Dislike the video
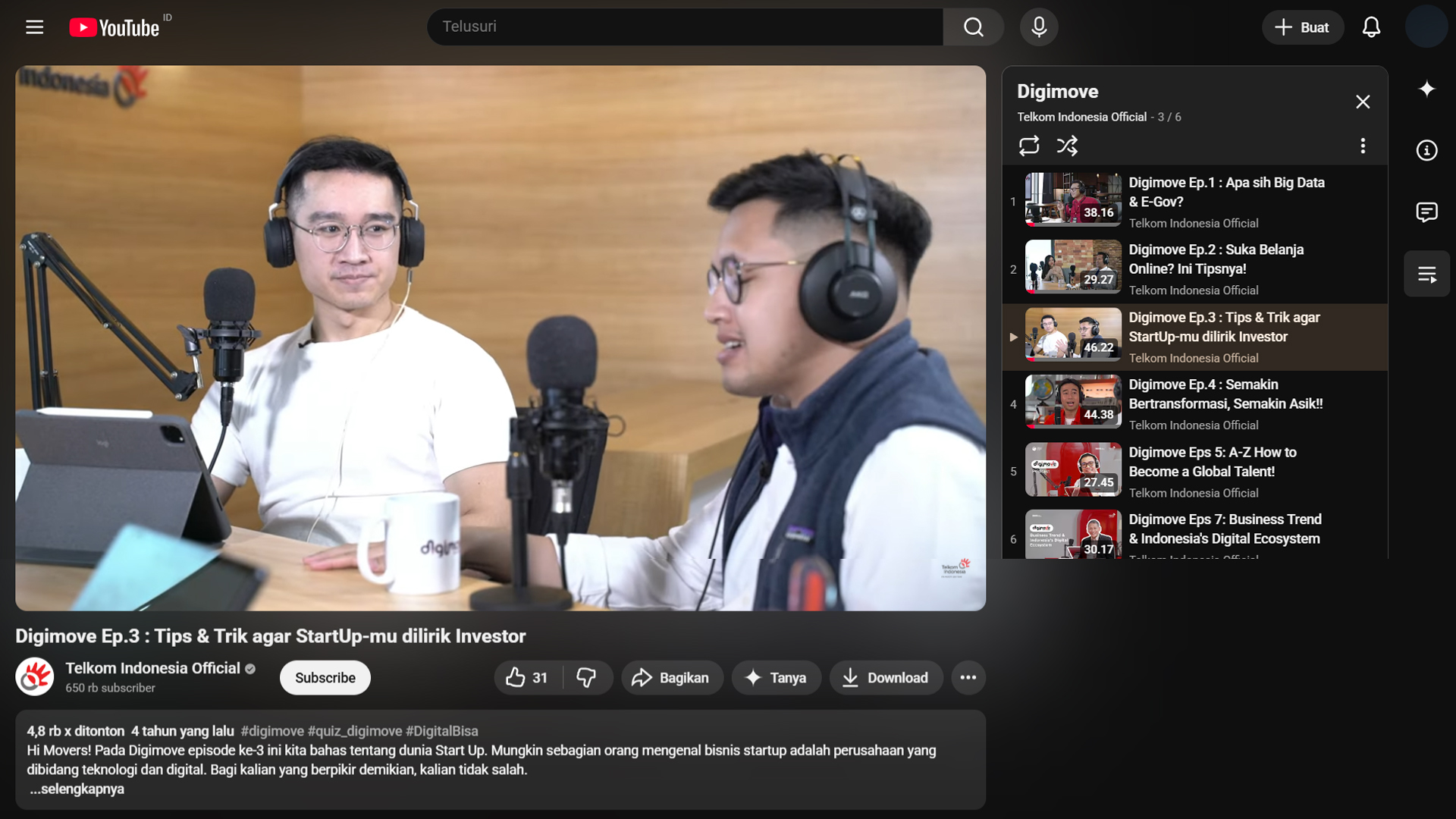Viewport: 1456px width, 819px height. (x=587, y=678)
